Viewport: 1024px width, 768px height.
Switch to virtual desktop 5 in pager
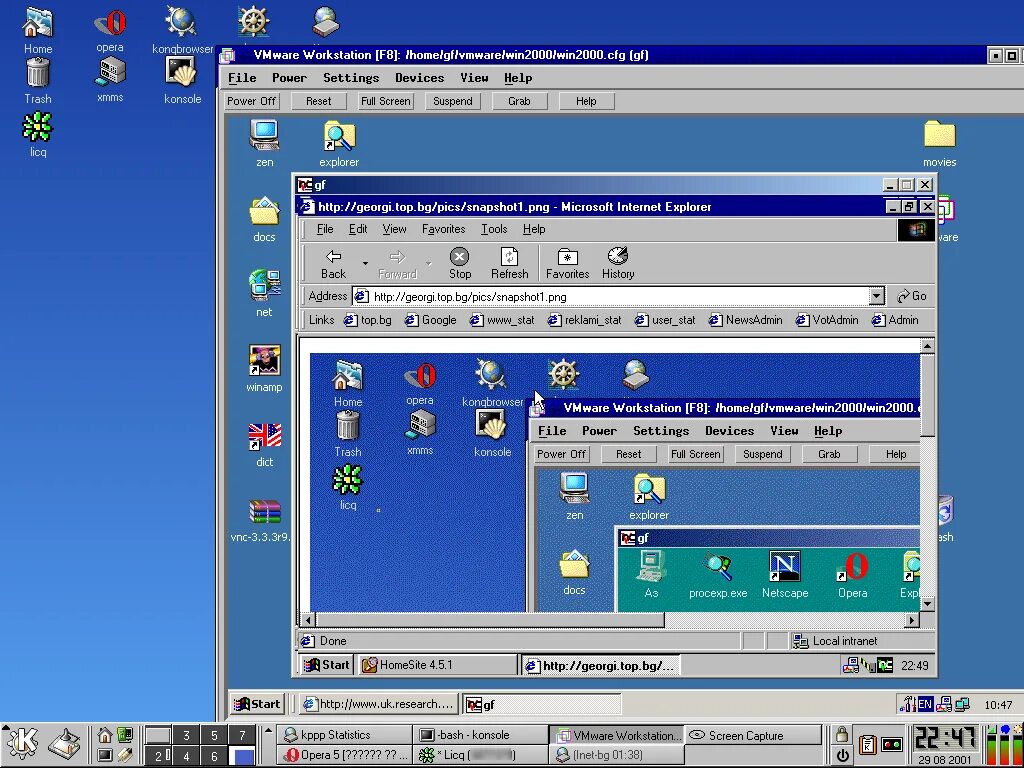214,735
